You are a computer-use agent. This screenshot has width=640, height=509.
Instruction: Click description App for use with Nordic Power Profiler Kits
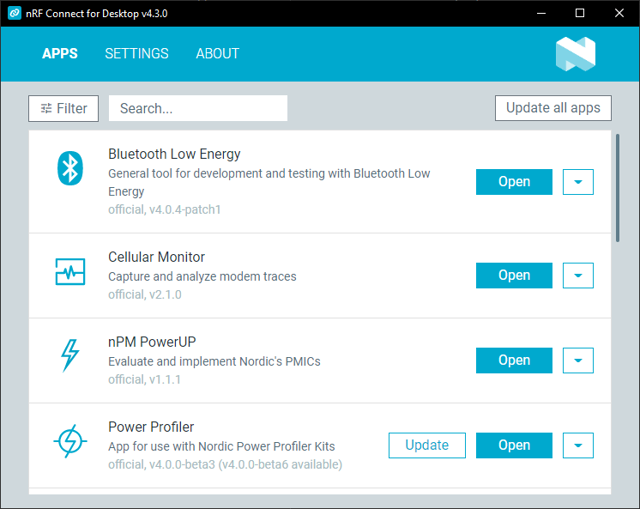pyautogui.click(x=221, y=446)
